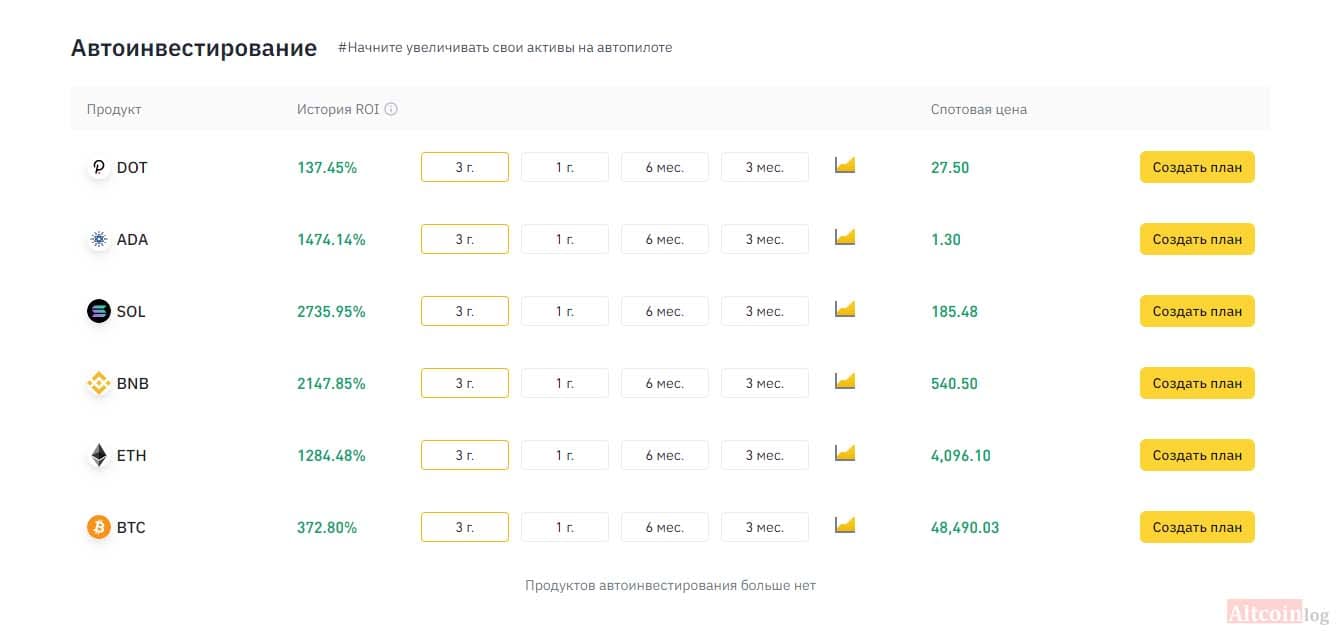Select 6 мес. period for ADA
This screenshot has width=1343, height=637.
coord(665,239)
